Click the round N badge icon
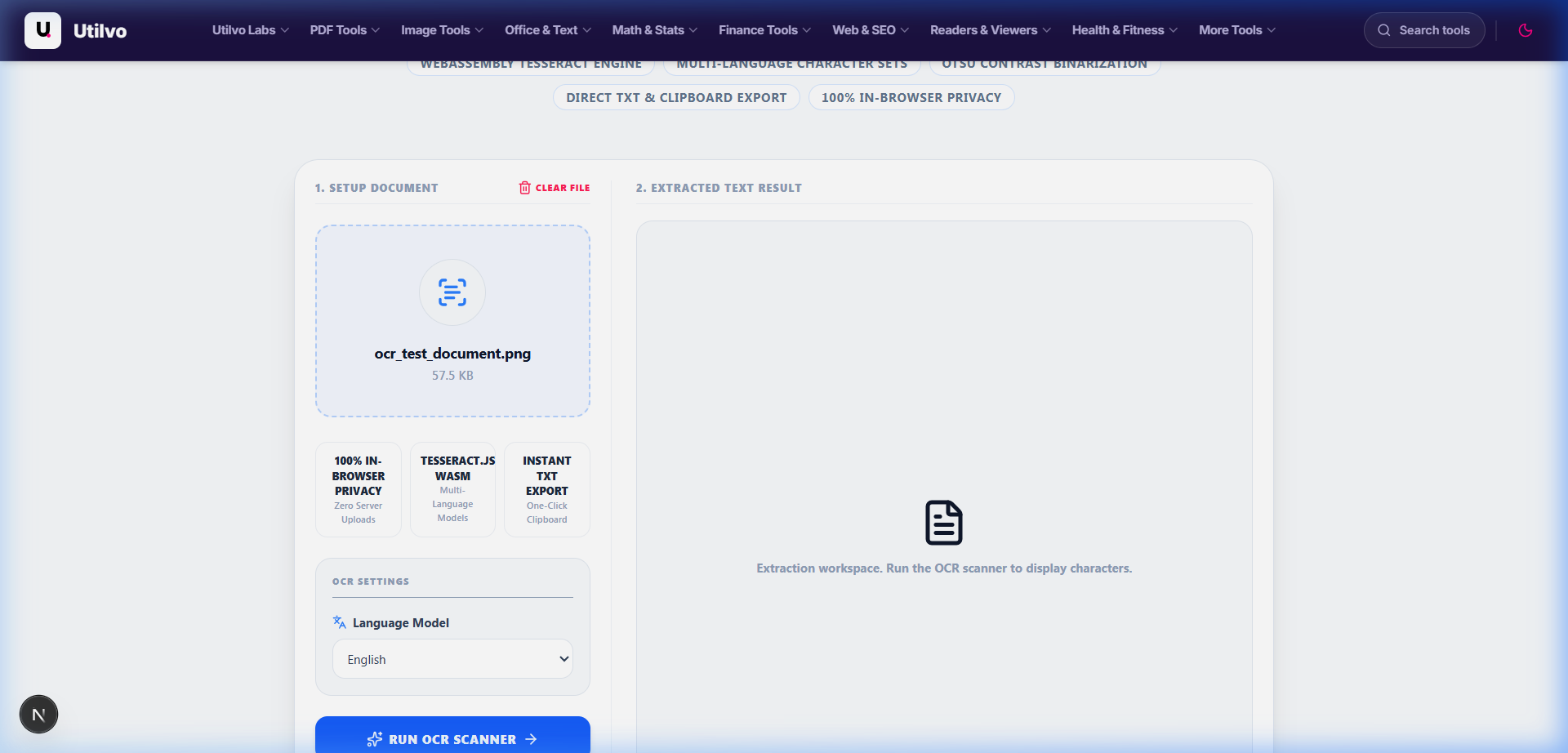The width and height of the screenshot is (1568, 753). coord(38,715)
